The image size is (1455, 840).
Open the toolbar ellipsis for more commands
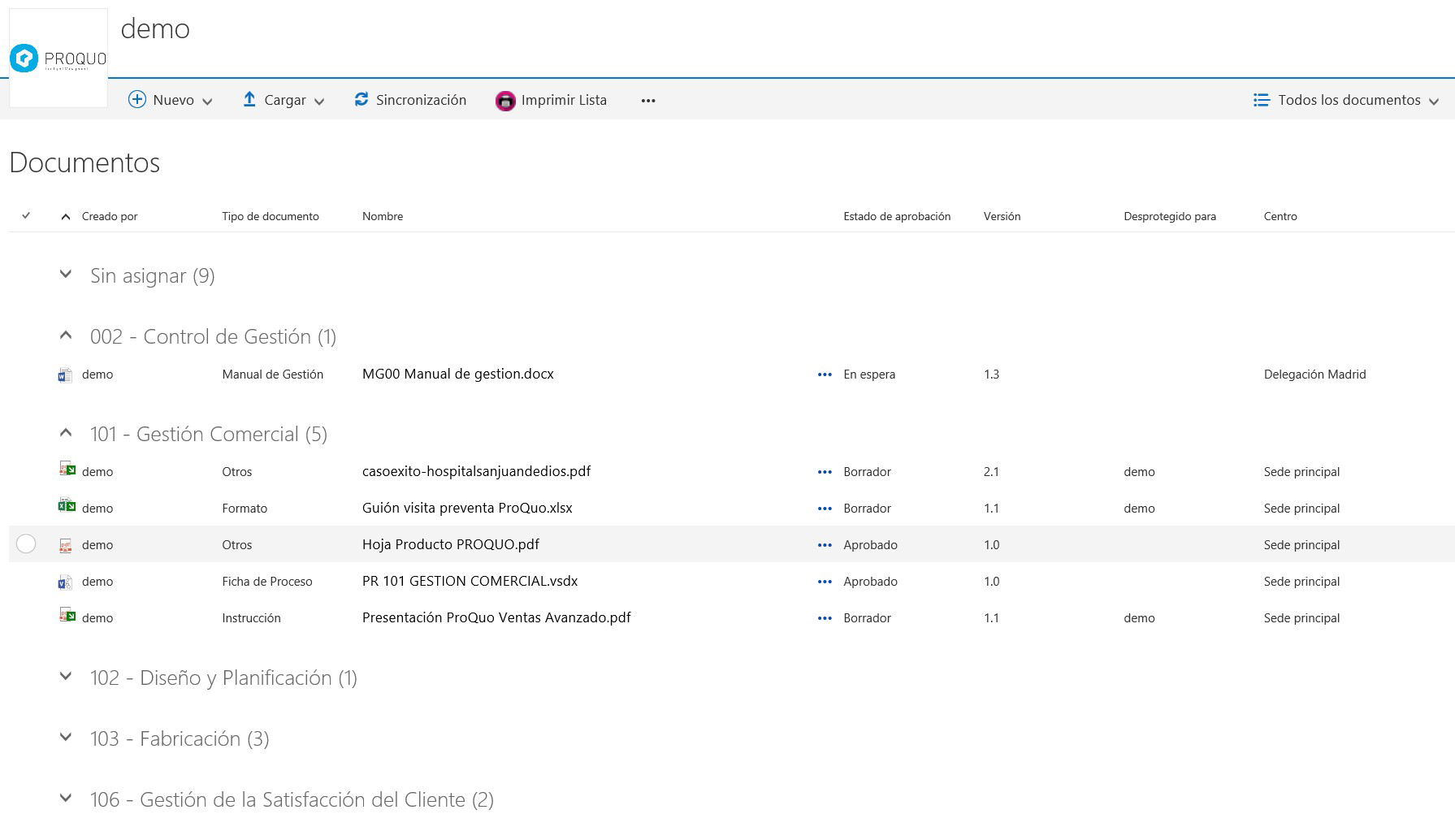(647, 101)
